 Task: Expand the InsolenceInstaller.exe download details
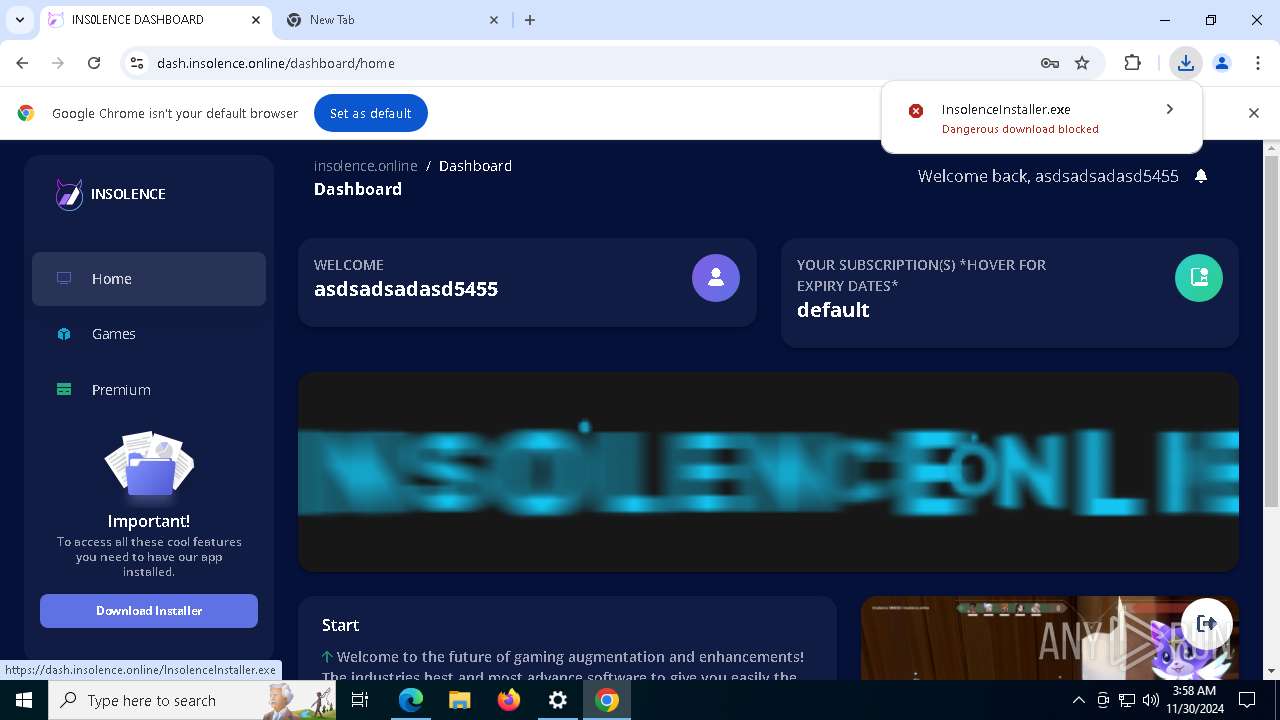pyautogui.click(x=1169, y=109)
